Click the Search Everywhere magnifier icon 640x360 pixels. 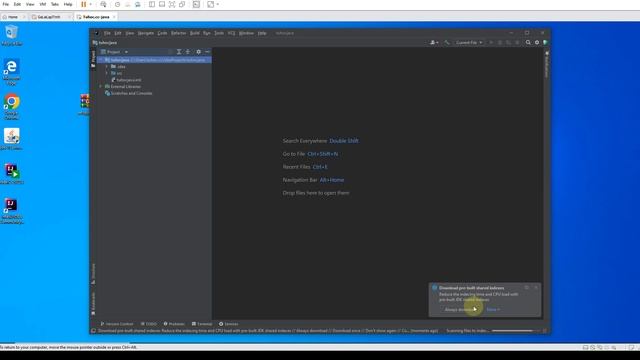coord(528,42)
